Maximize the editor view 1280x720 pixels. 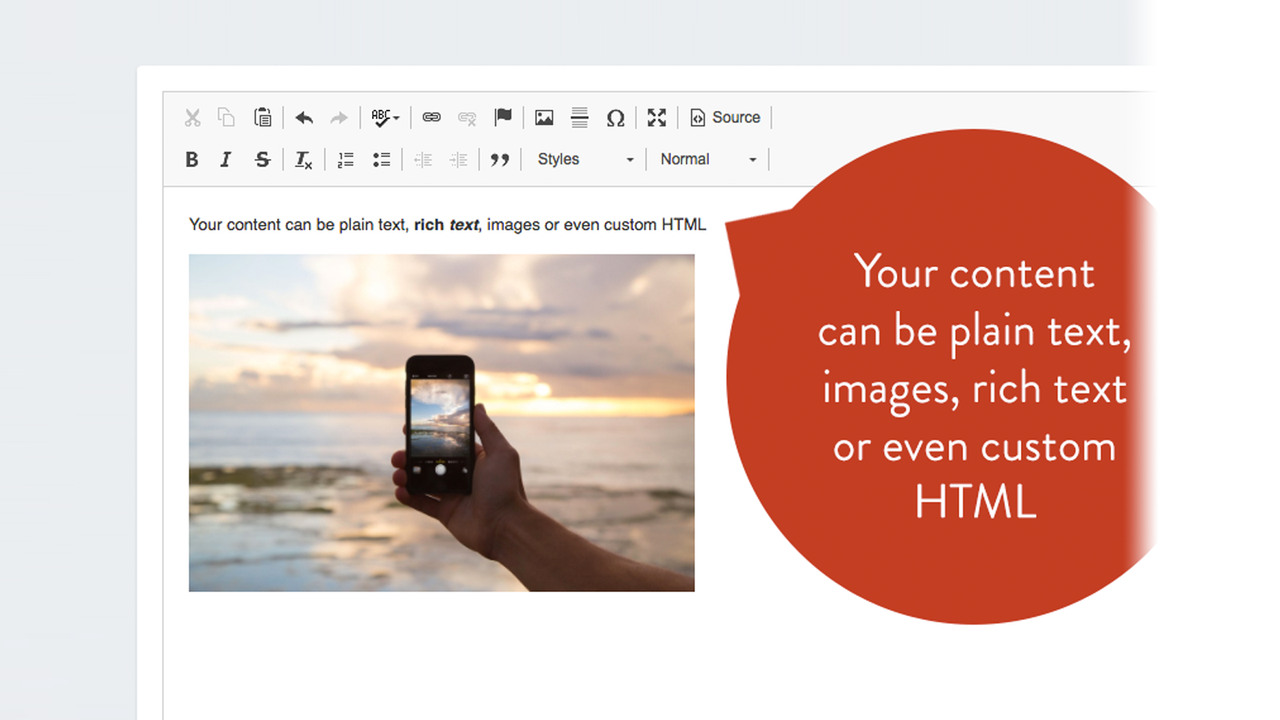click(x=657, y=117)
